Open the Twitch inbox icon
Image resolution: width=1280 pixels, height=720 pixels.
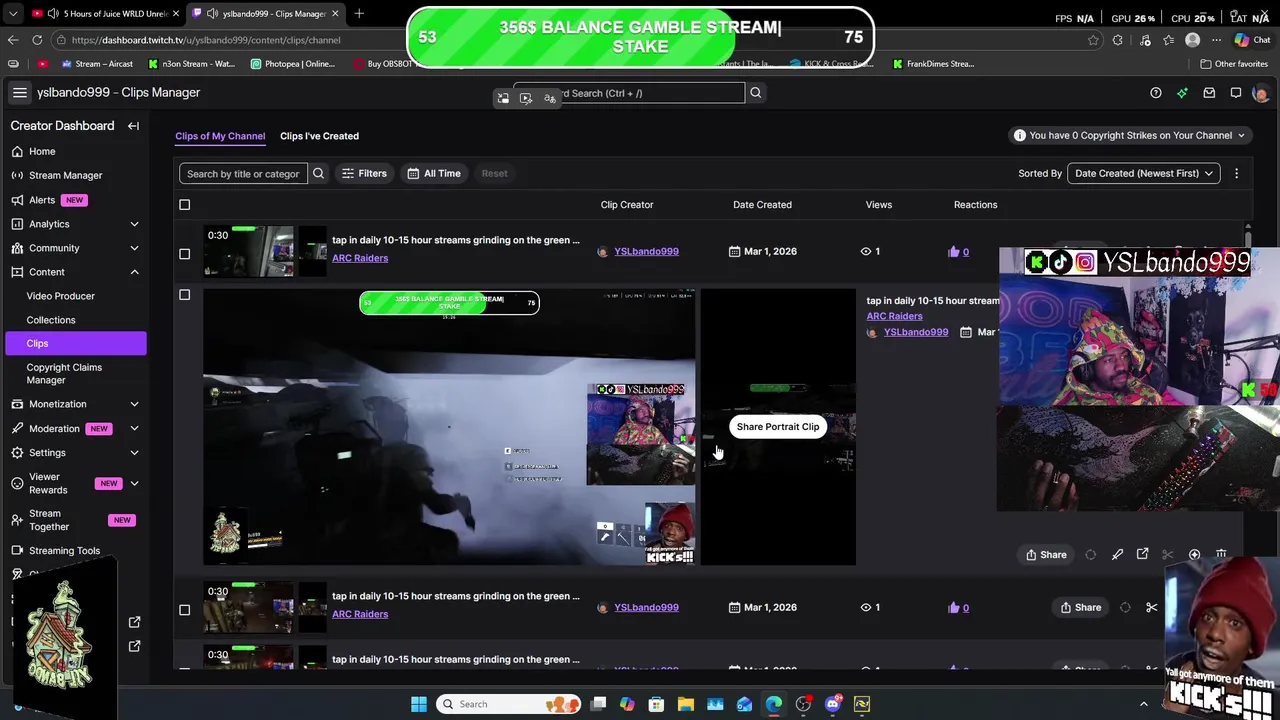coord(1209,93)
